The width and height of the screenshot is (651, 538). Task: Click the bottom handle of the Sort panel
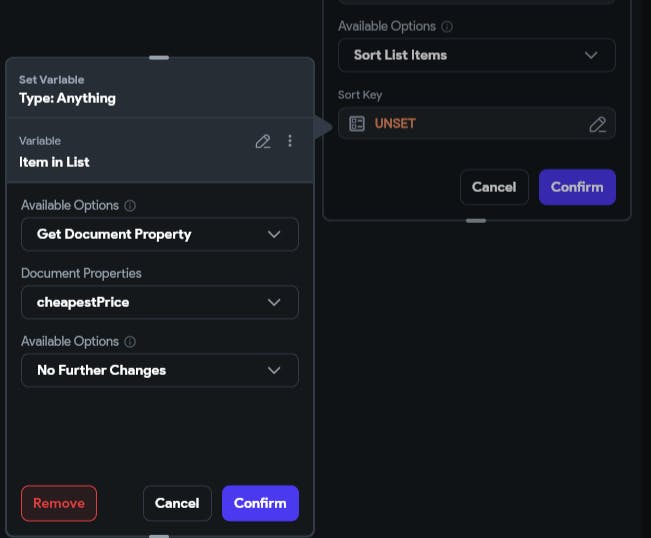tap(476, 221)
